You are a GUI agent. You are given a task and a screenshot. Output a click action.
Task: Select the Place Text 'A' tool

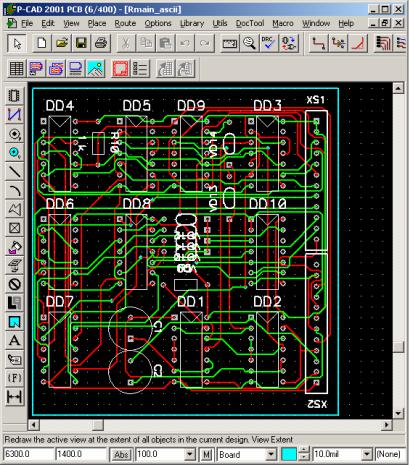(x=14, y=341)
